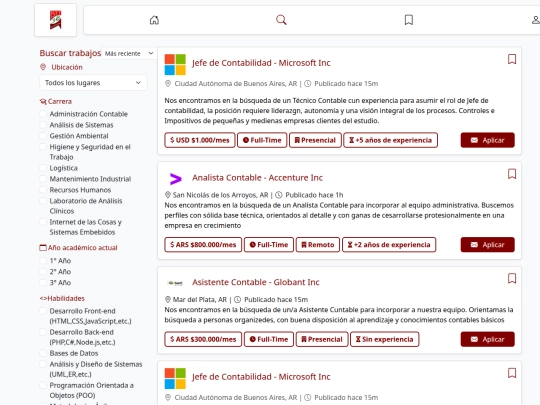This screenshot has width=540, height=405.
Task: Open the user profile icon
Action: pyautogui.click(x=536, y=20)
